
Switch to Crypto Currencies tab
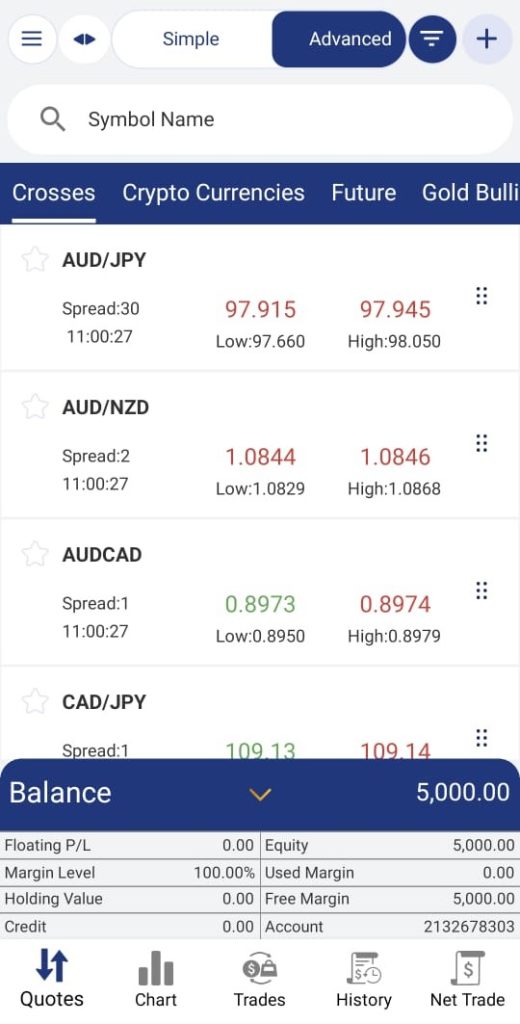pos(214,193)
